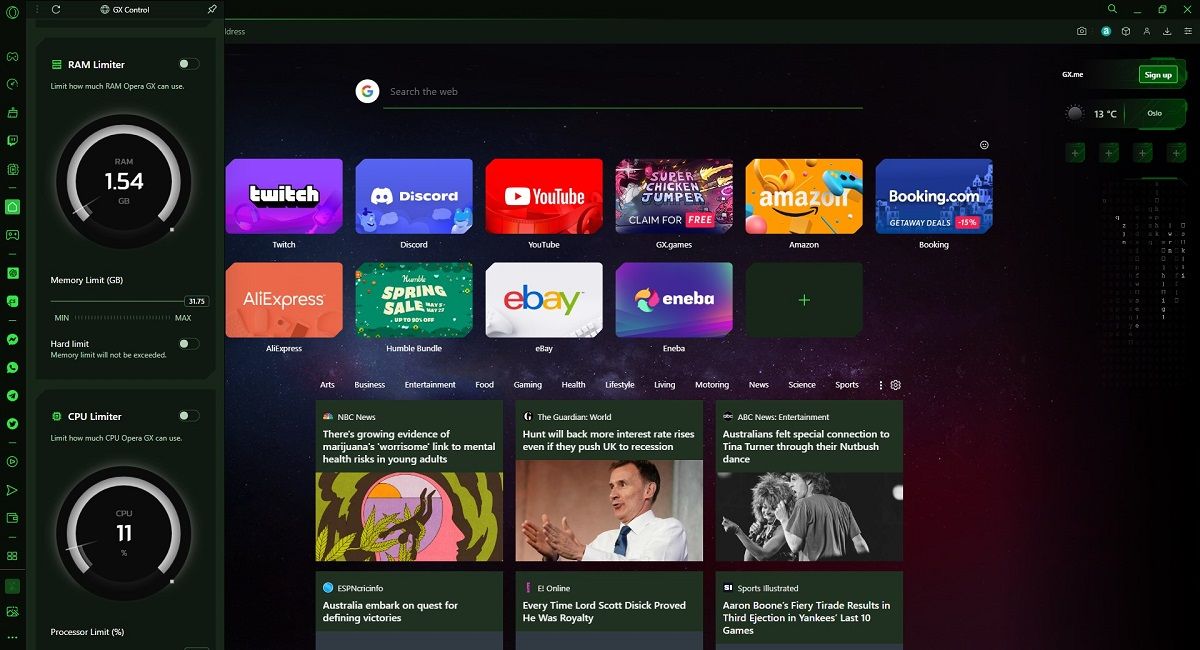Turn on the Hard limit switch
The image size is (1200, 650).
188,344
